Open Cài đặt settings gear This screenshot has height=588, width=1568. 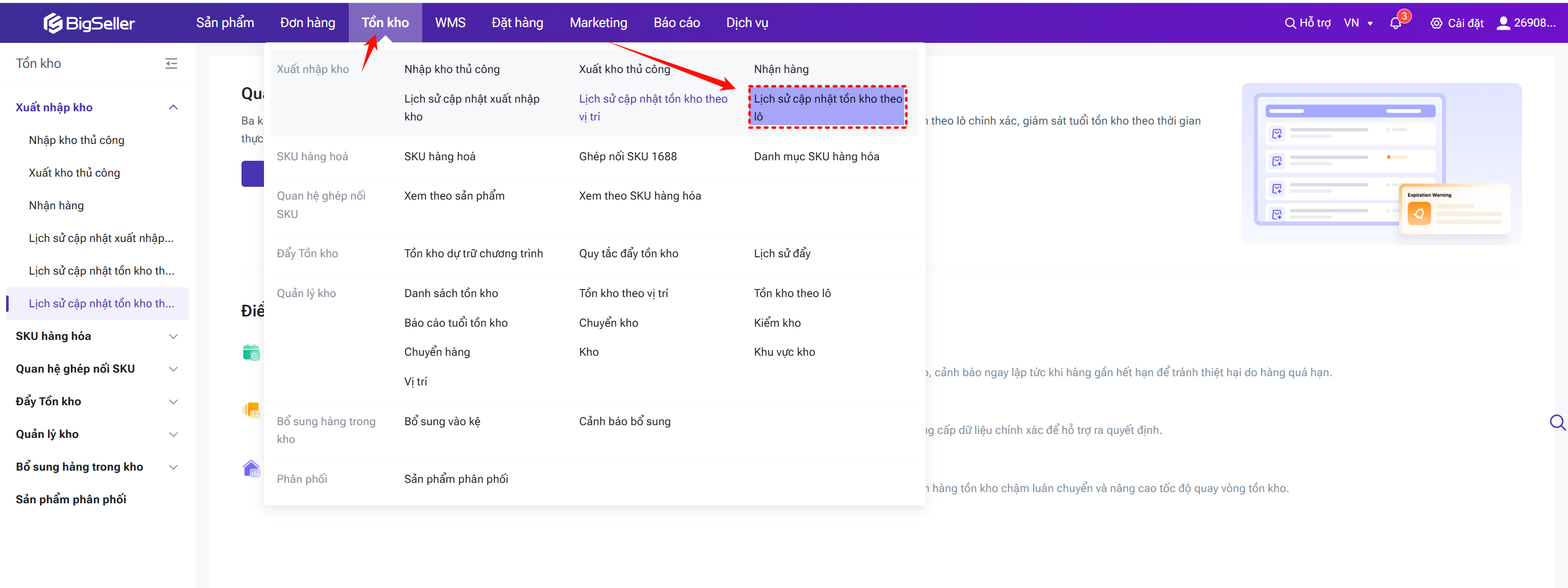pyautogui.click(x=1436, y=23)
